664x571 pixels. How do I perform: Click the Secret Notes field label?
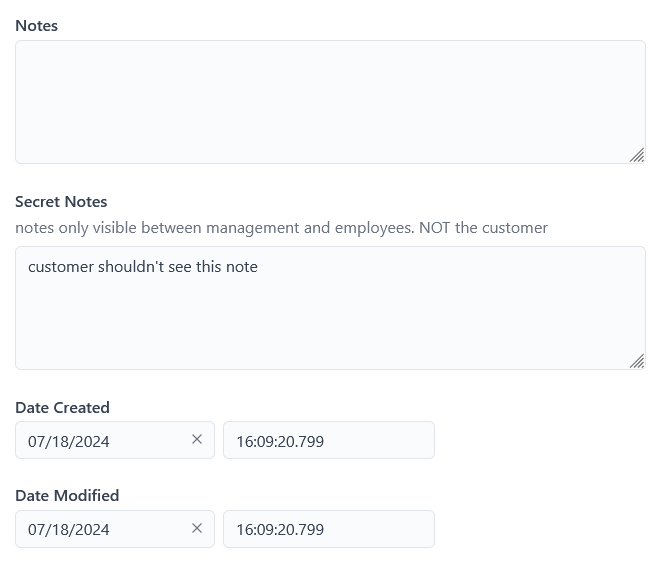61,202
